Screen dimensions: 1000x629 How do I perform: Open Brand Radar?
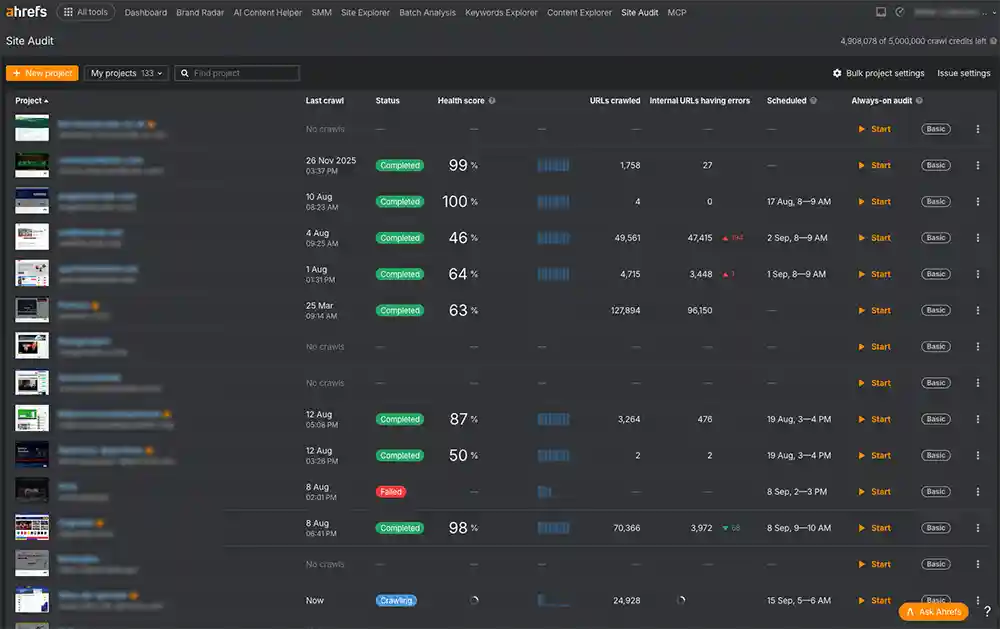point(200,13)
